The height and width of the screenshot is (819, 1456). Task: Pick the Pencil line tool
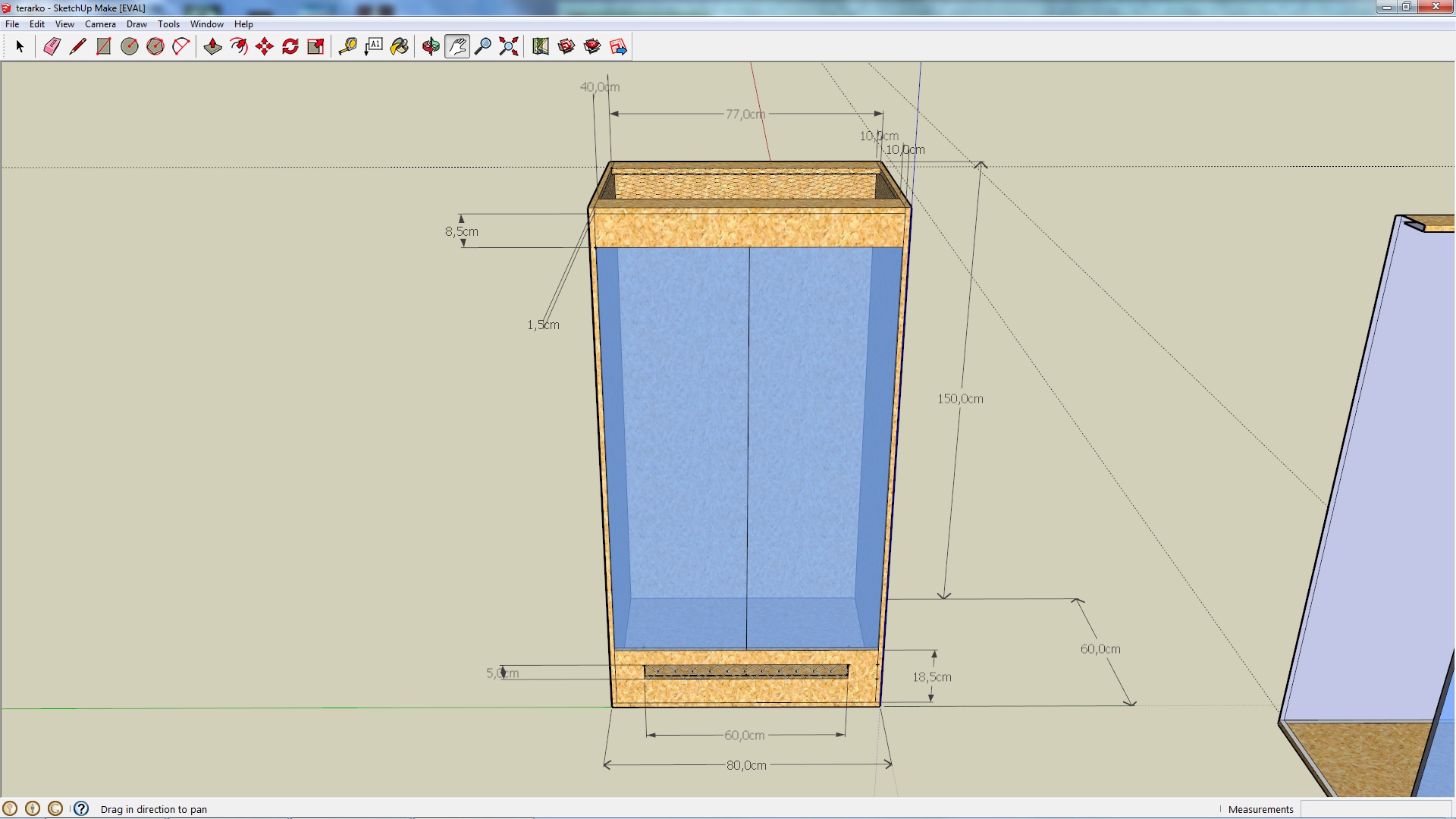pos(77,47)
